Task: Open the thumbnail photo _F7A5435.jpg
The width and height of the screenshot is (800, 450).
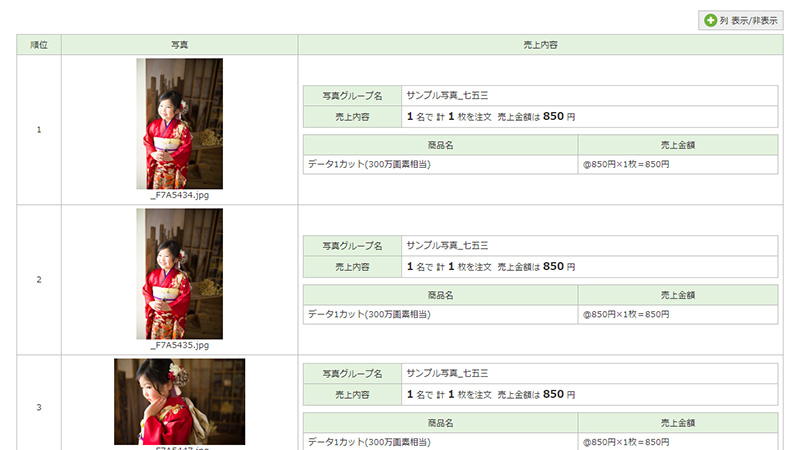Action: coord(180,273)
